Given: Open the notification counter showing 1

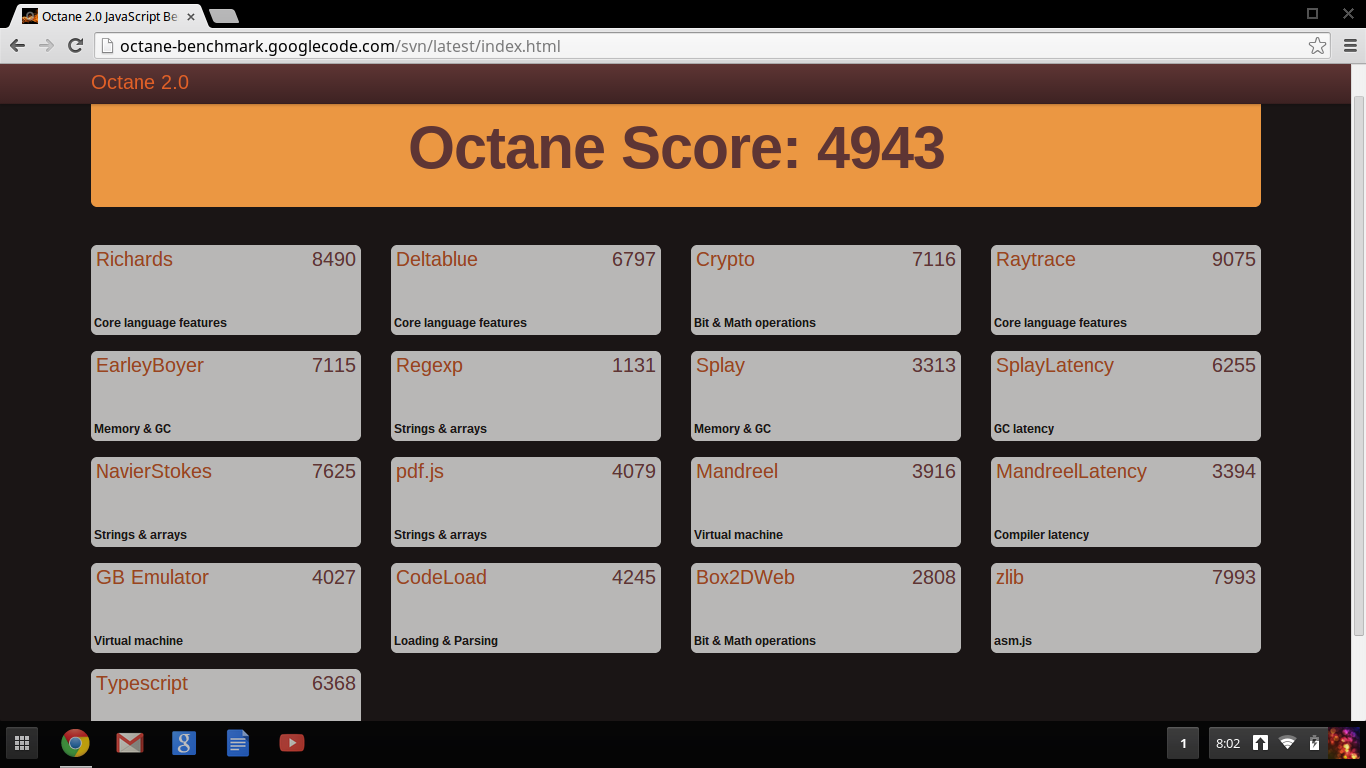Looking at the screenshot, I should (x=1184, y=743).
